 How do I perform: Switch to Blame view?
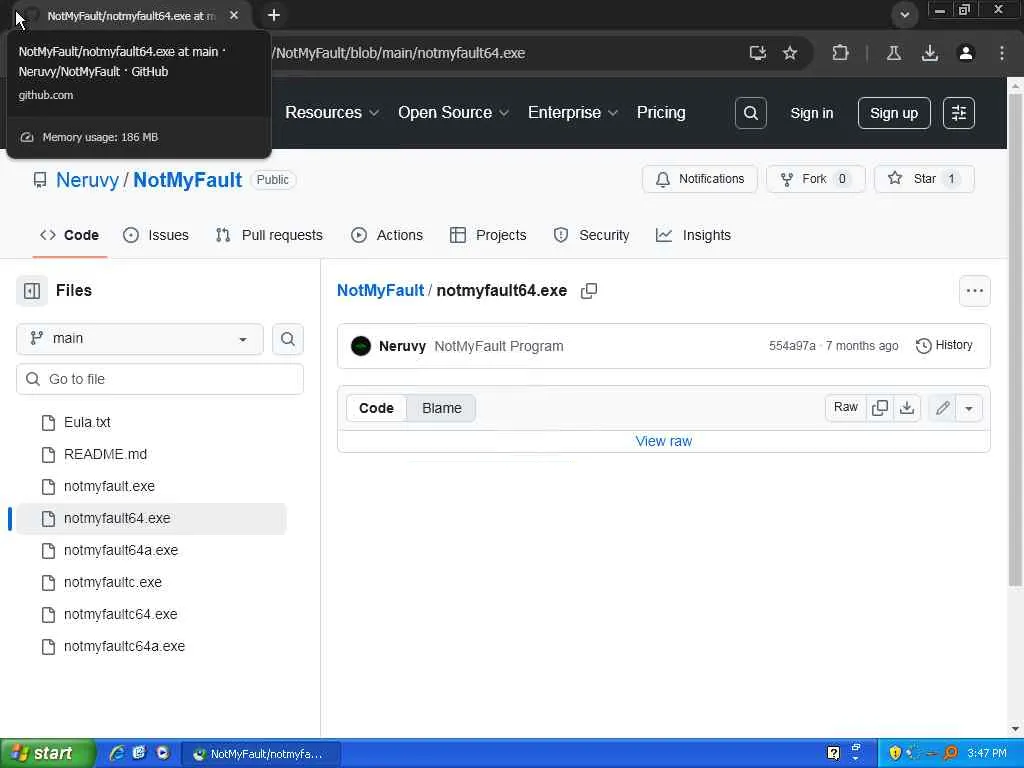441,408
